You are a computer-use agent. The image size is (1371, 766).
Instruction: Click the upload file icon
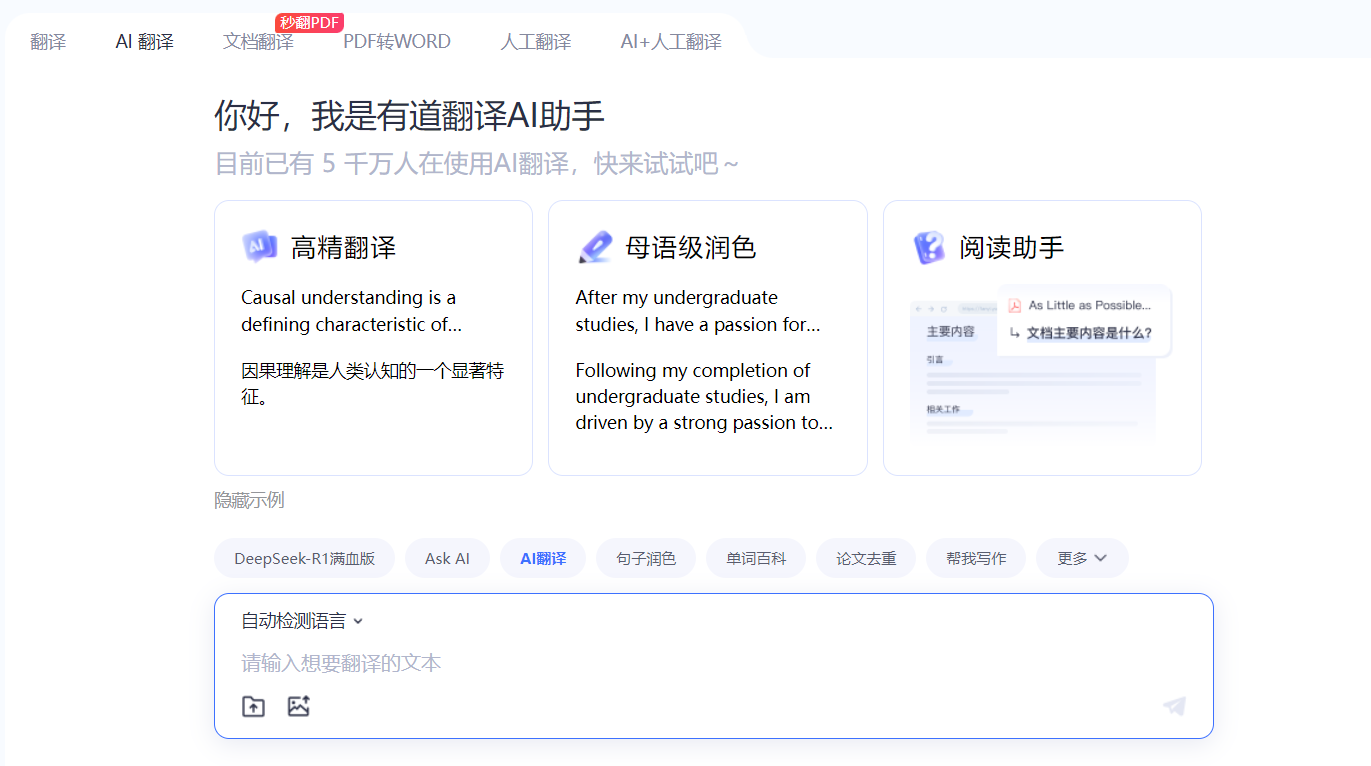click(x=254, y=706)
